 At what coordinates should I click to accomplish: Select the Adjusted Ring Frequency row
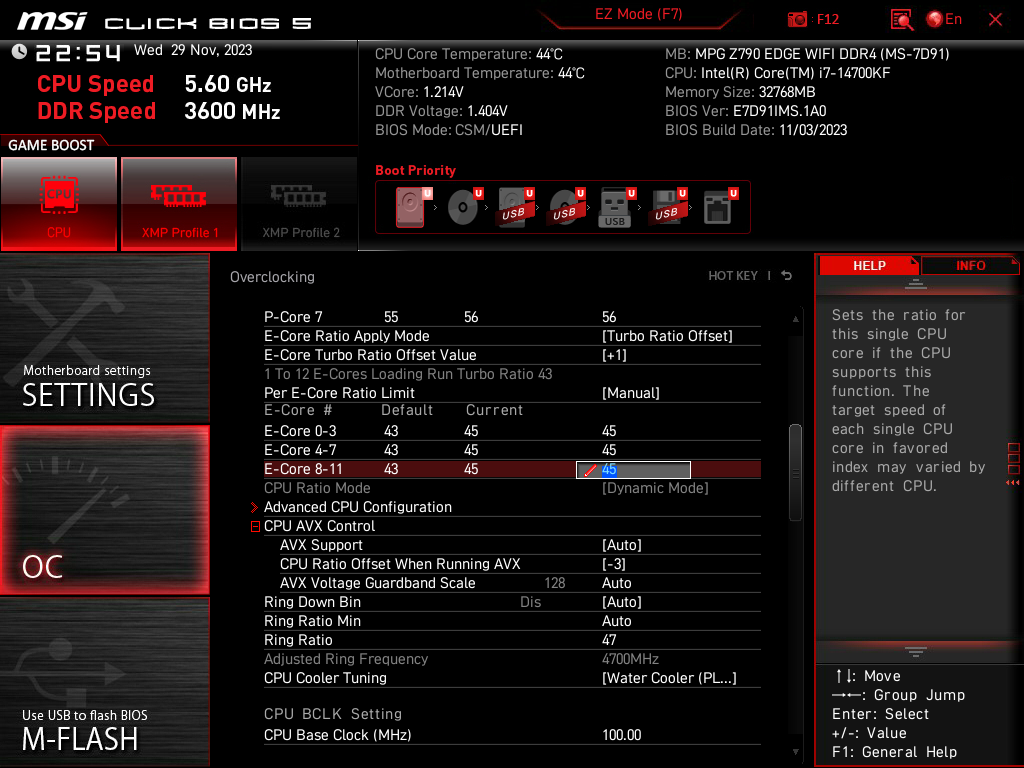click(x=512, y=659)
